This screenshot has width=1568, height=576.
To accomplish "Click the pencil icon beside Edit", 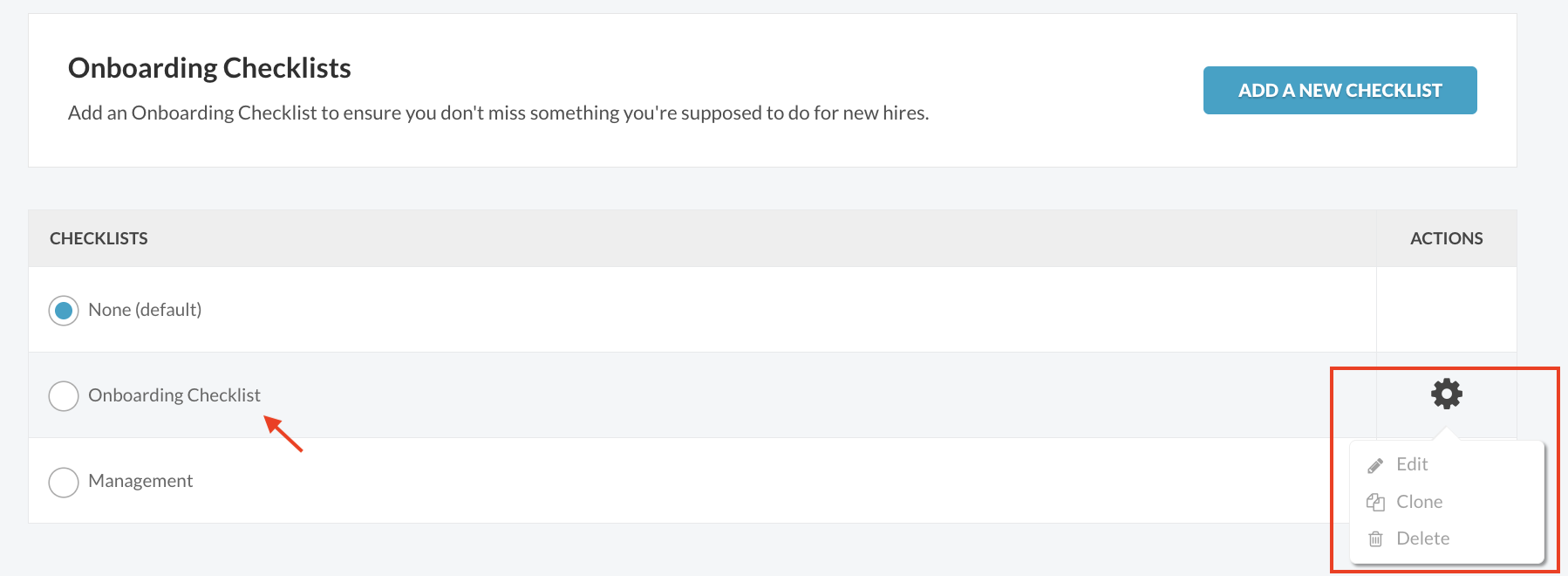I will pyautogui.click(x=1375, y=465).
